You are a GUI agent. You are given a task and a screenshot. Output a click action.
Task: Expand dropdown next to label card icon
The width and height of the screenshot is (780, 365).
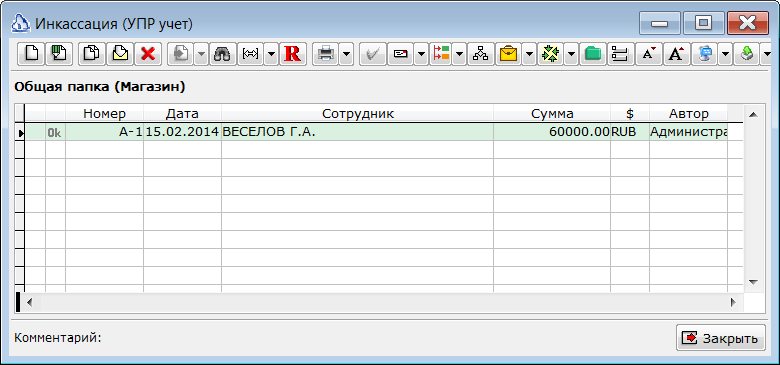pos(420,54)
